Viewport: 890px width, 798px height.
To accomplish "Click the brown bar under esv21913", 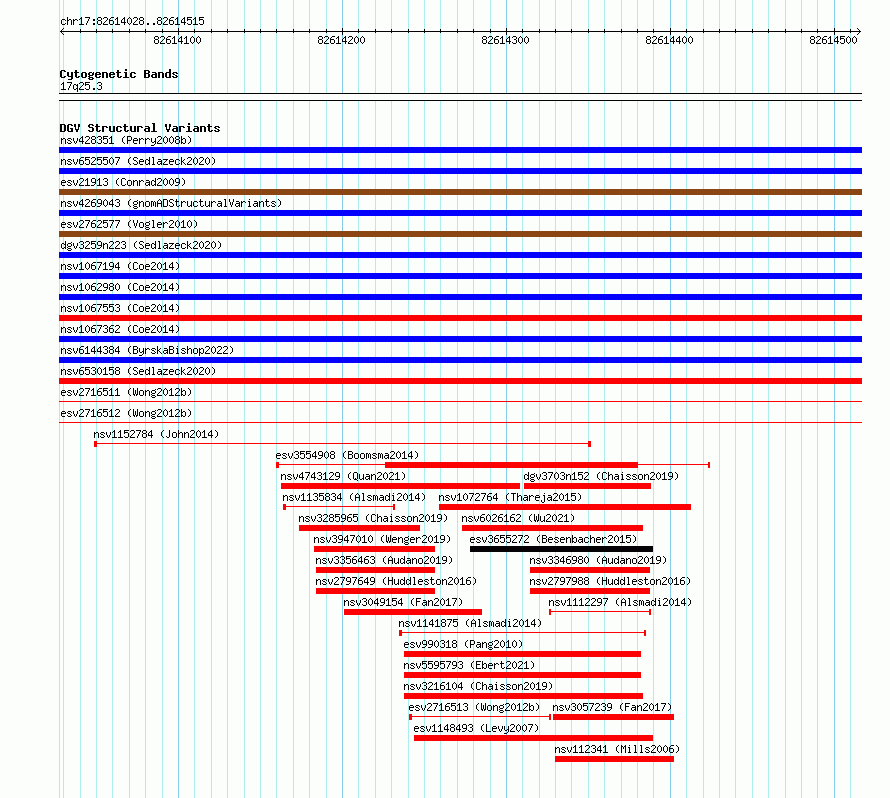I will 460,192.
